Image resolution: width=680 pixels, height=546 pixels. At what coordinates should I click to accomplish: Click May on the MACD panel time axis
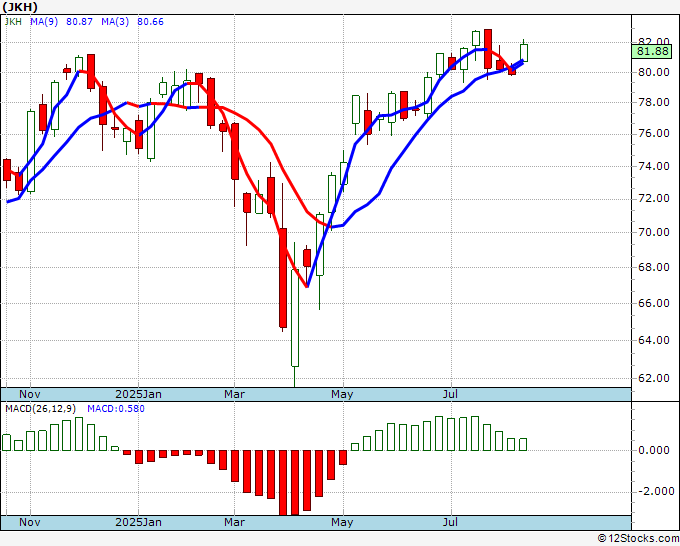coord(342,522)
